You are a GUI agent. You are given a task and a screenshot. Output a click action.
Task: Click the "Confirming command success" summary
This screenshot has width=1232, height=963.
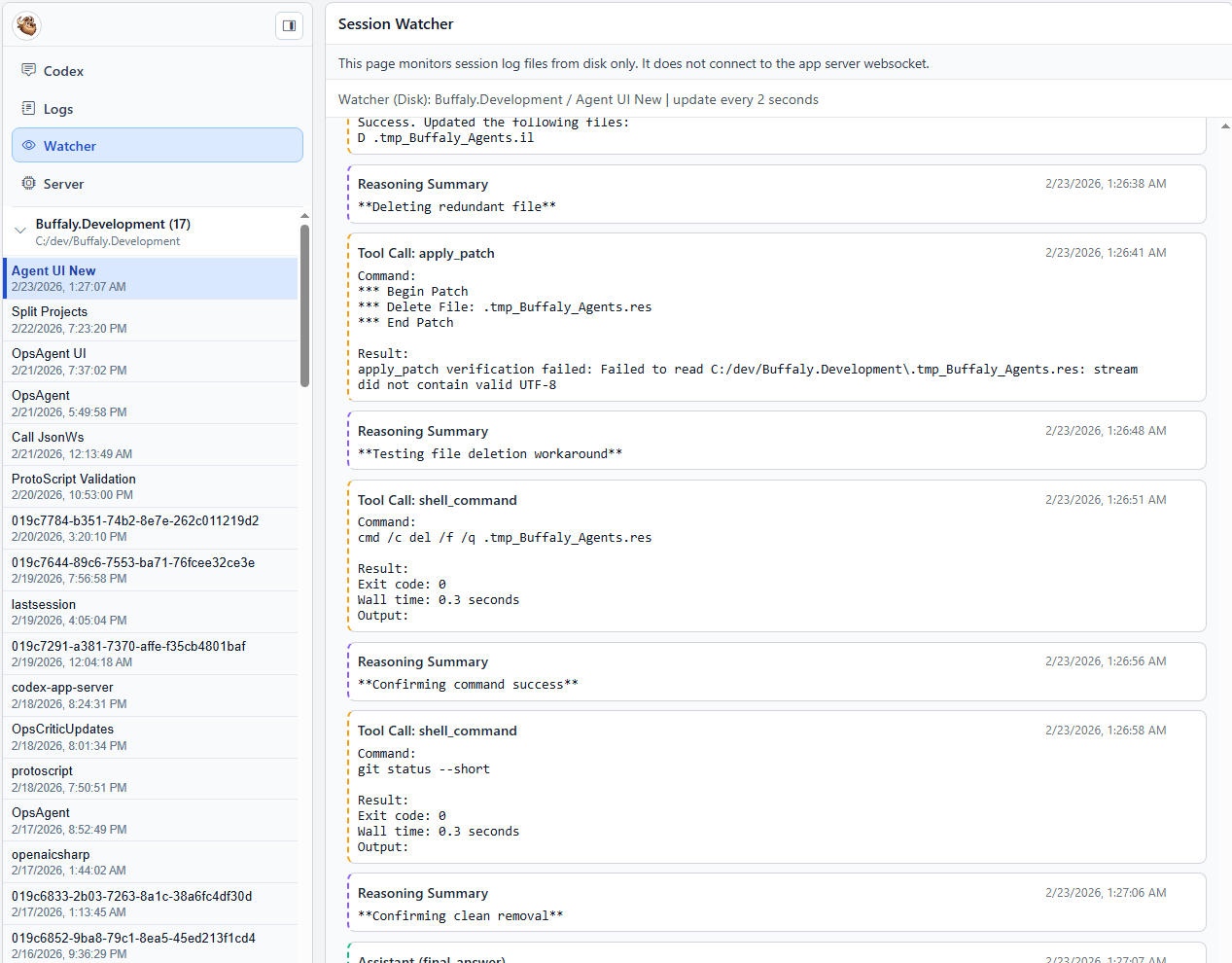(x=468, y=684)
